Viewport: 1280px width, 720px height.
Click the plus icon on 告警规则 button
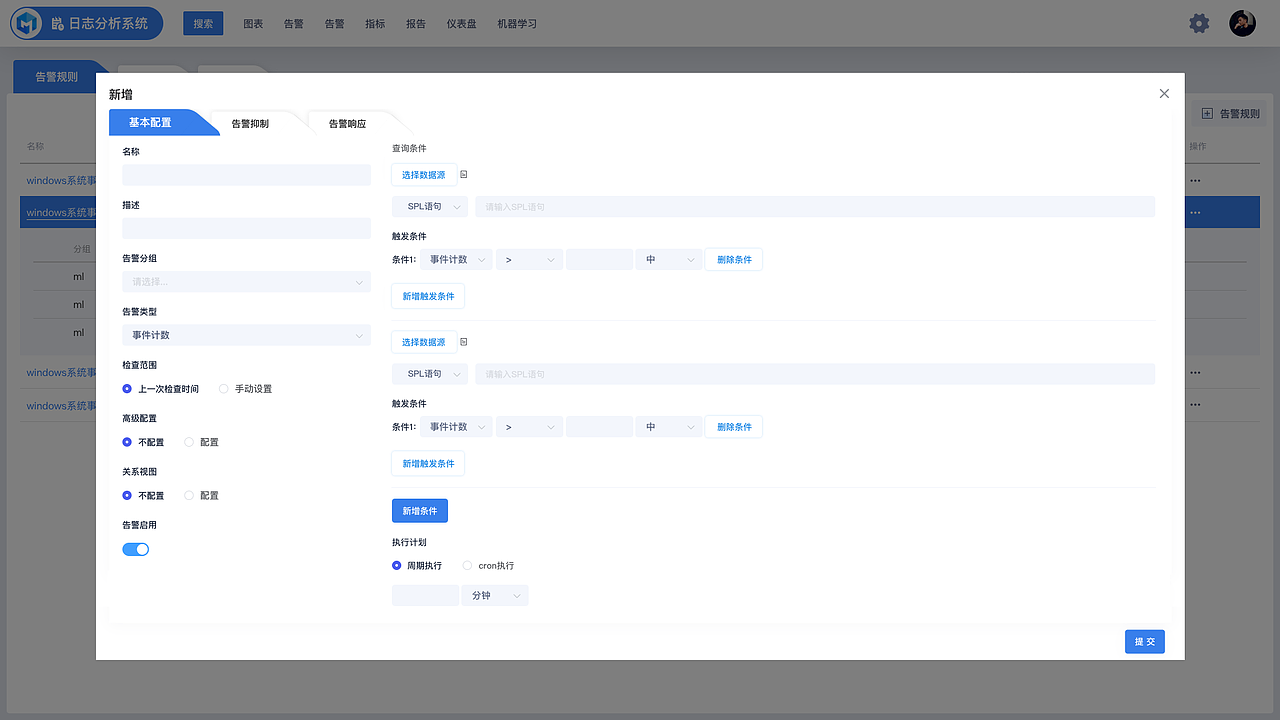coord(1207,113)
